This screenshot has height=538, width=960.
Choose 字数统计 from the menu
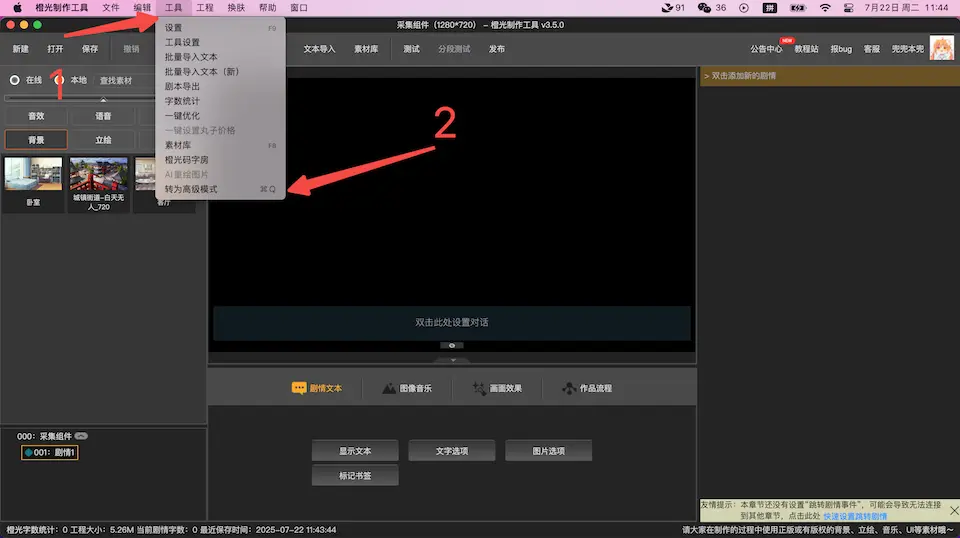click(220, 101)
